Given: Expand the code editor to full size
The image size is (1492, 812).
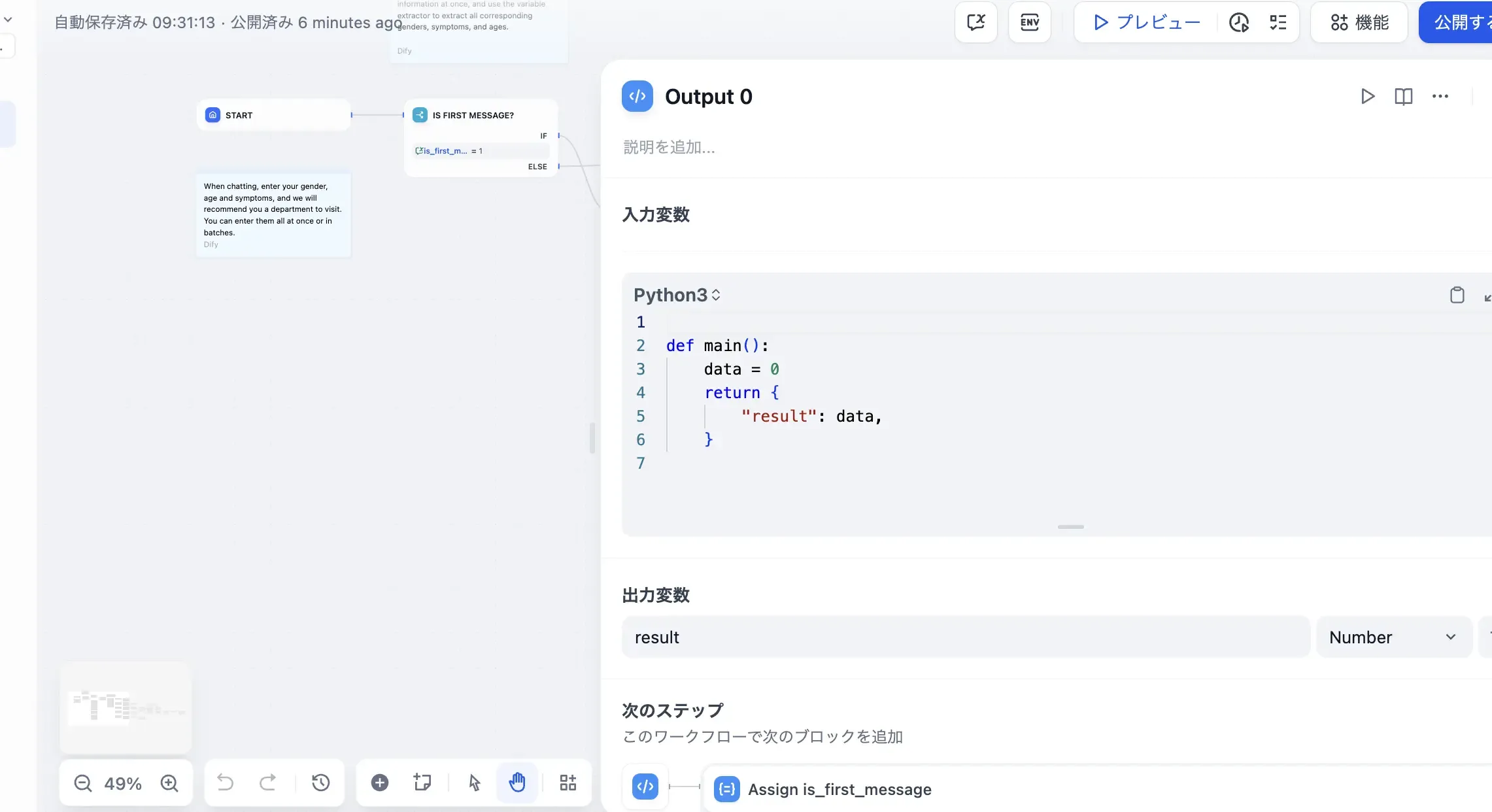Looking at the screenshot, I should click(1487, 296).
